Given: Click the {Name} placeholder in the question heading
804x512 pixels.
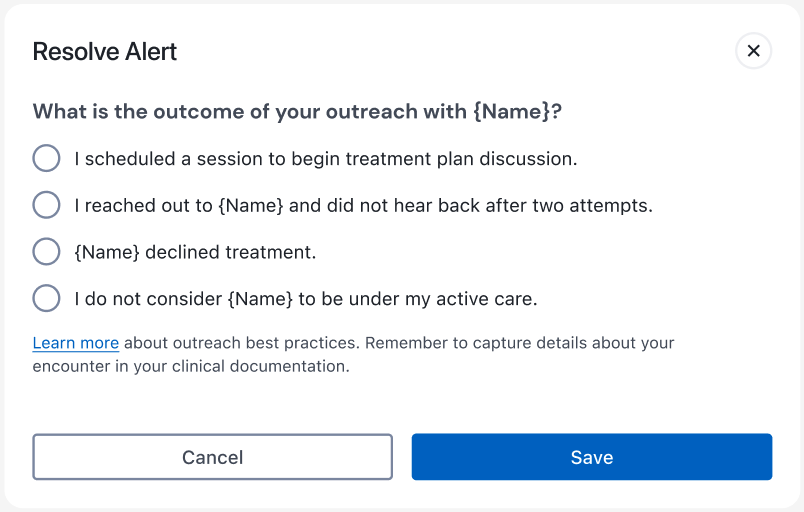Looking at the screenshot, I should tap(511, 111).
